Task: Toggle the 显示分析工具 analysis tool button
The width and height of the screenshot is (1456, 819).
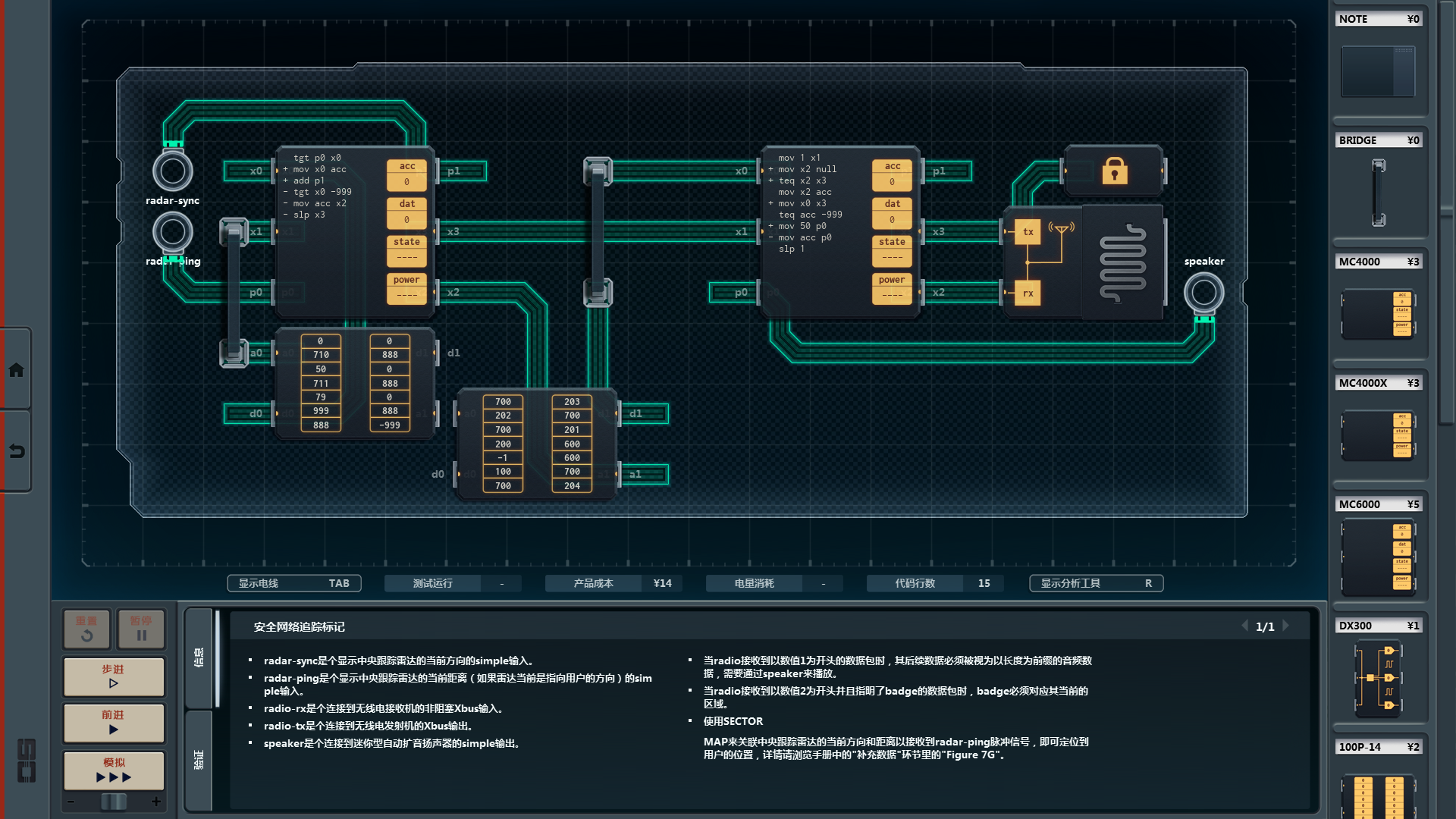Action: pyautogui.click(x=1096, y=583)
